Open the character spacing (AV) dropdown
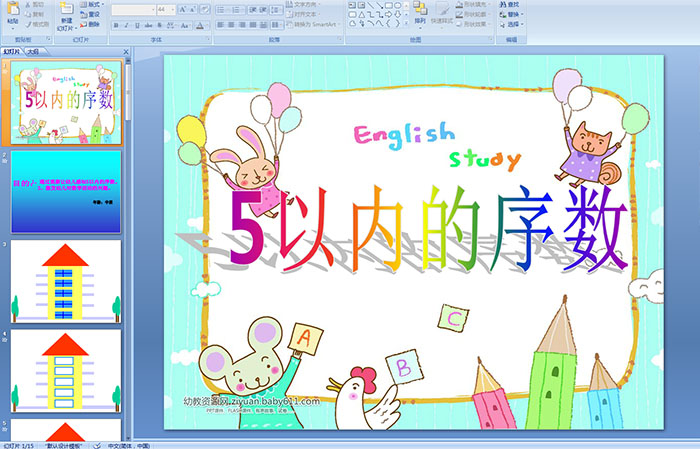The height and width of the screenshot is (449, 700). (x=171, y=25)
